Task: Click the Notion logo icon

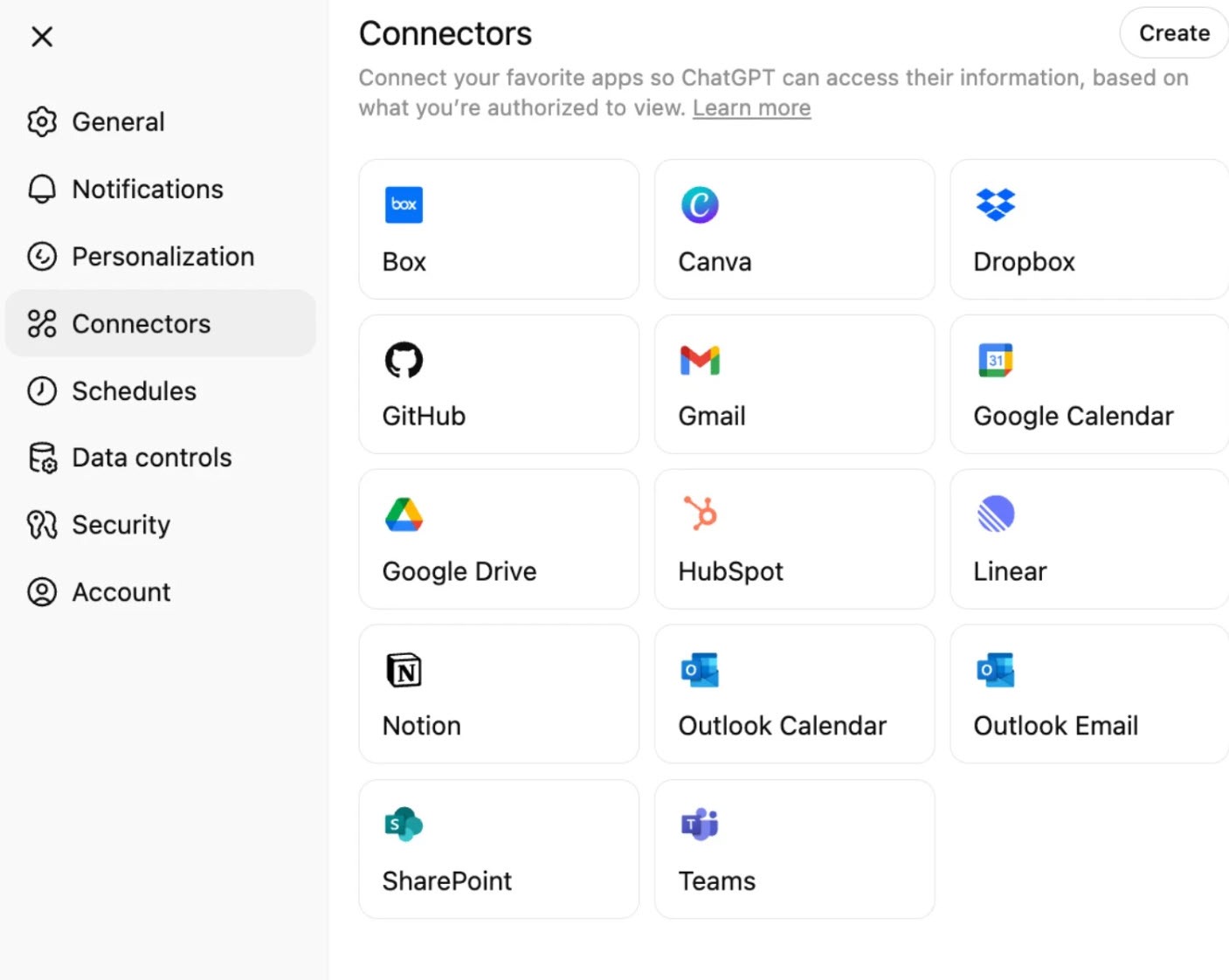Action: pyautogui.click(x=404, y=670)
